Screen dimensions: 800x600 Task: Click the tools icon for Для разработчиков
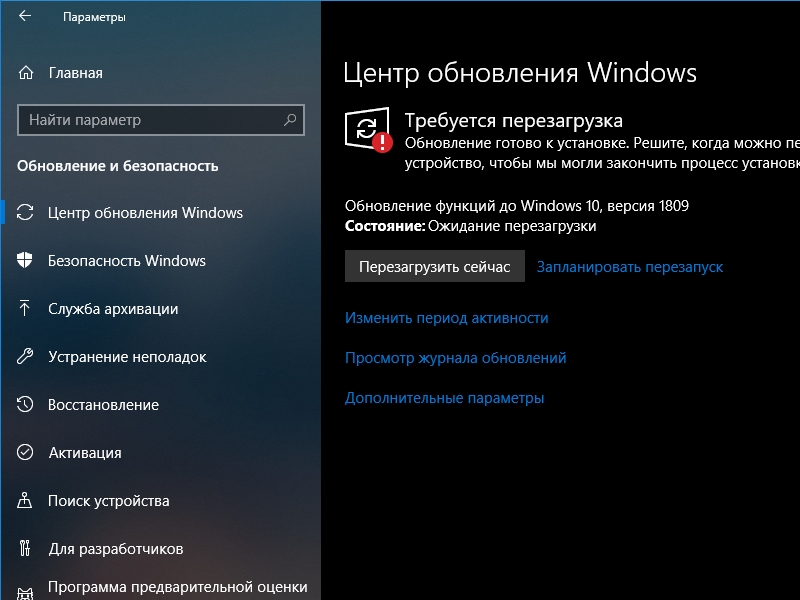tap(24, 548)
